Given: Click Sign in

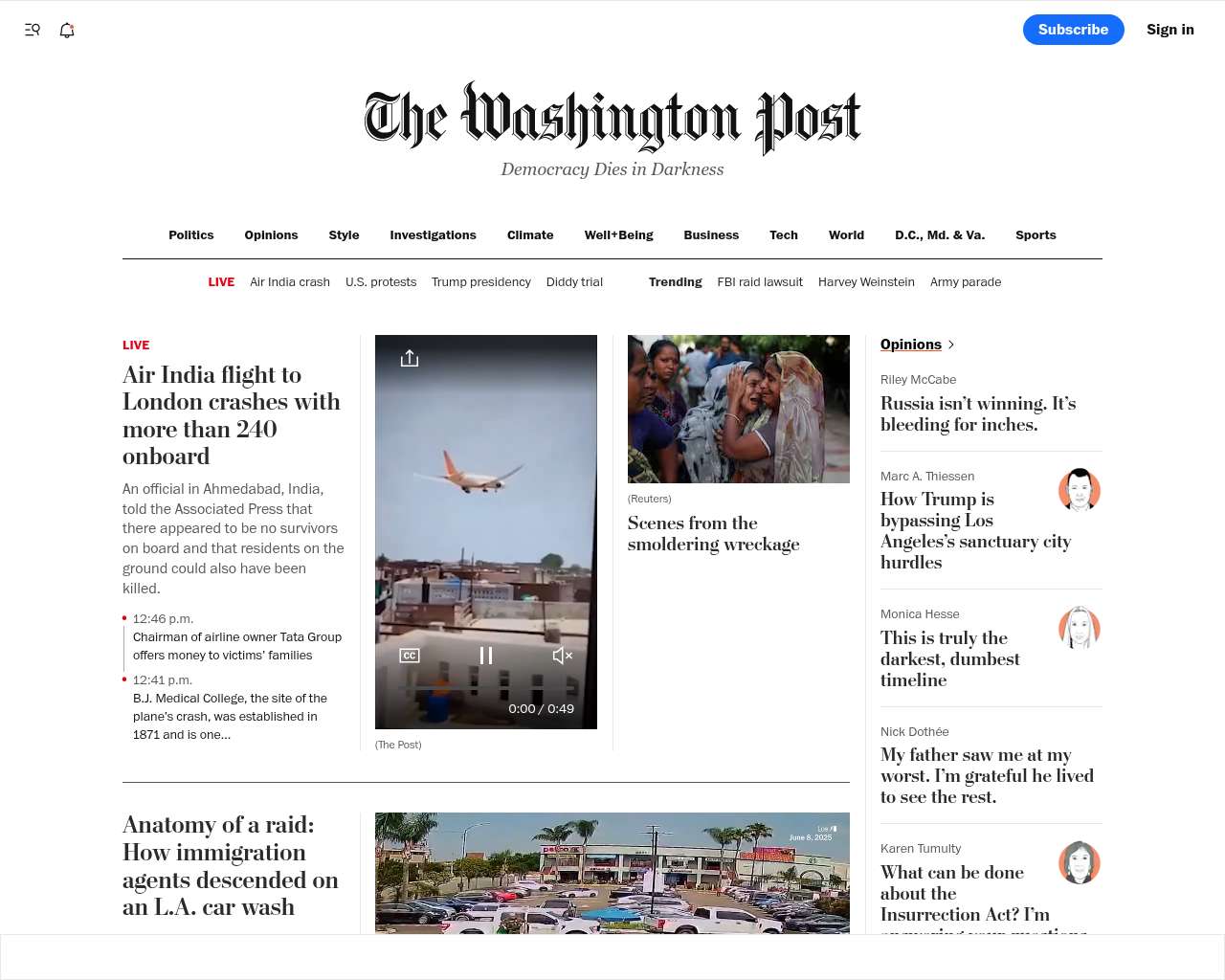Looking at the screenshot, I should click(1170, 30).
